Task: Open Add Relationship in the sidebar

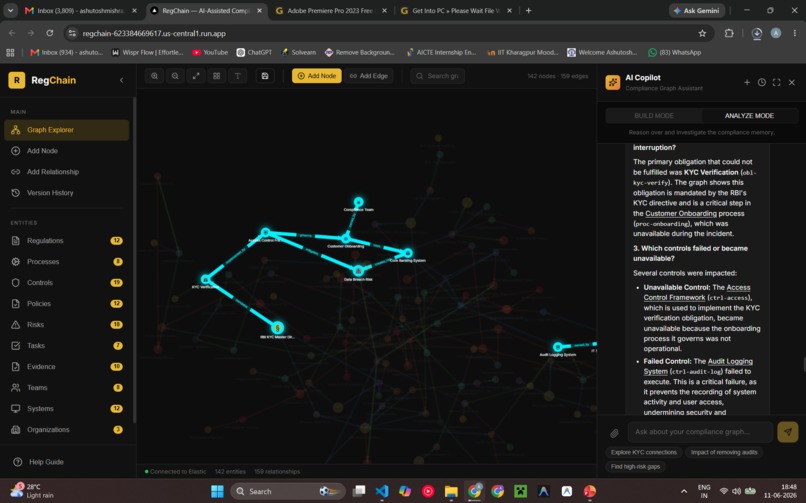Action: pos(66,172)
